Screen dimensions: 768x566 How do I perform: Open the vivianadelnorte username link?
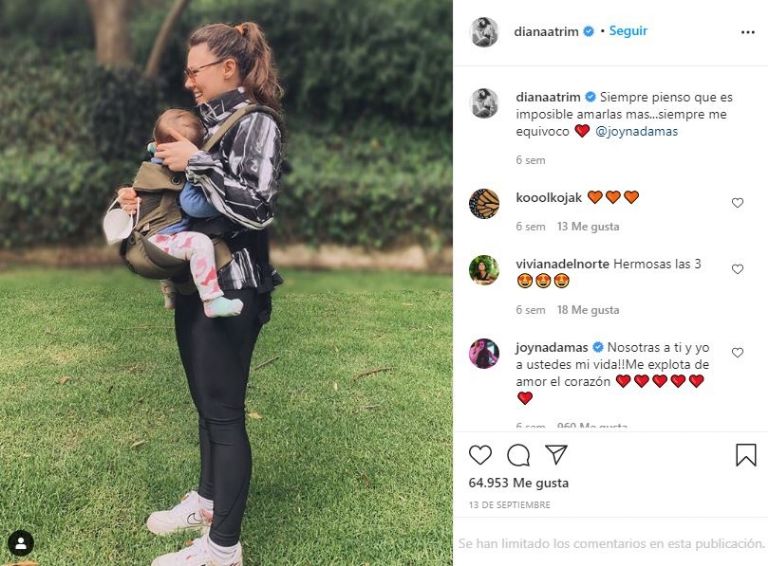click(x=562, y=264)
